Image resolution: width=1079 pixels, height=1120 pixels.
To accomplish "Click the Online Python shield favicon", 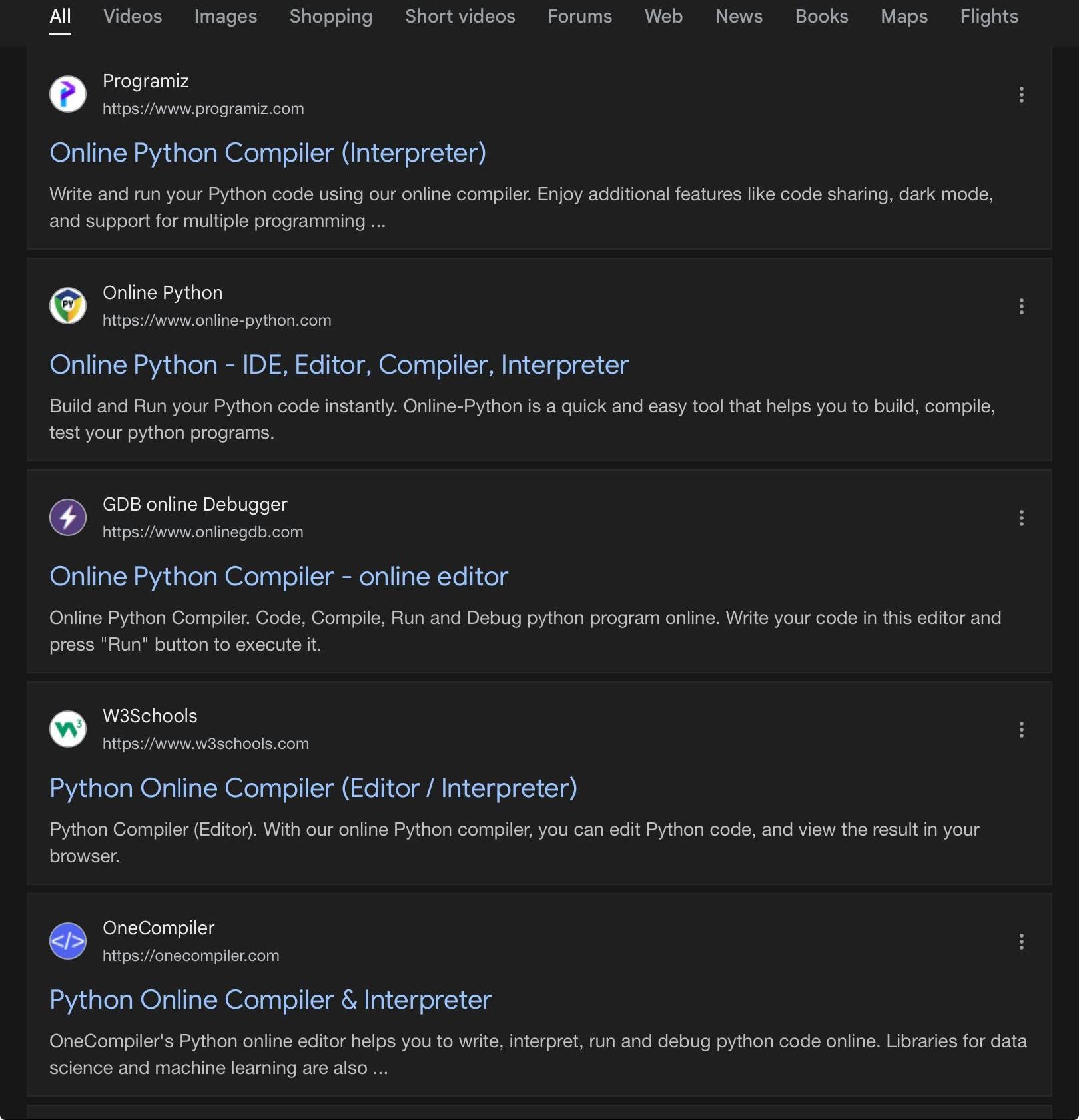I will point(68,306).
